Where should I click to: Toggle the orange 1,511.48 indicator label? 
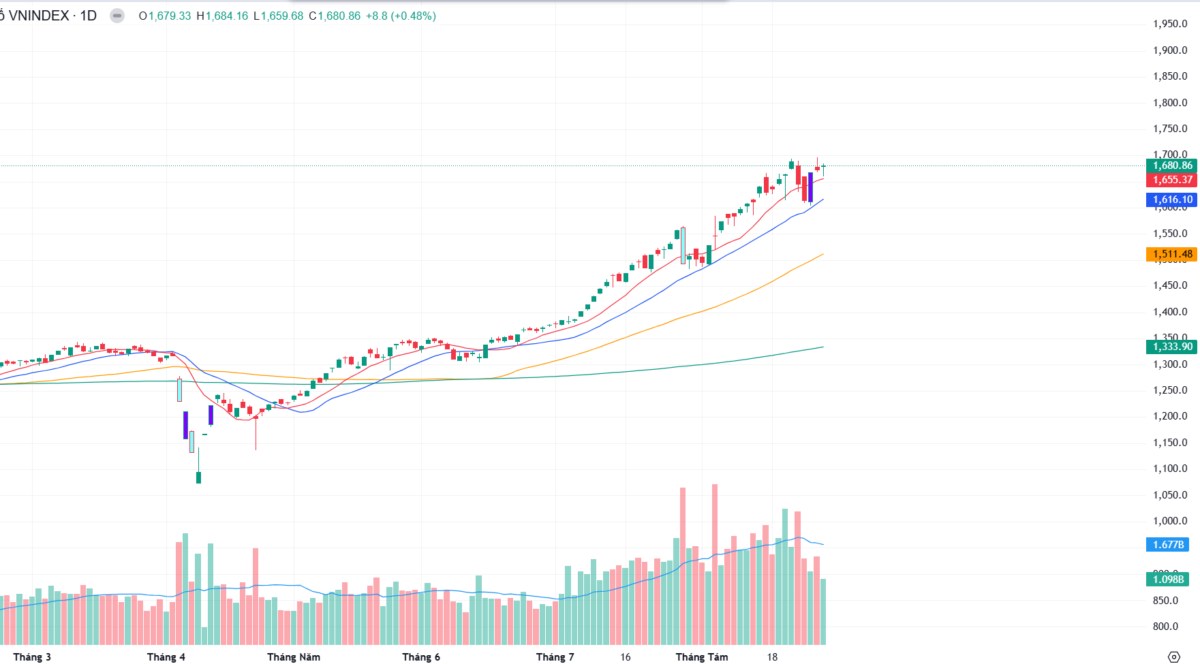pos(1170,254)
